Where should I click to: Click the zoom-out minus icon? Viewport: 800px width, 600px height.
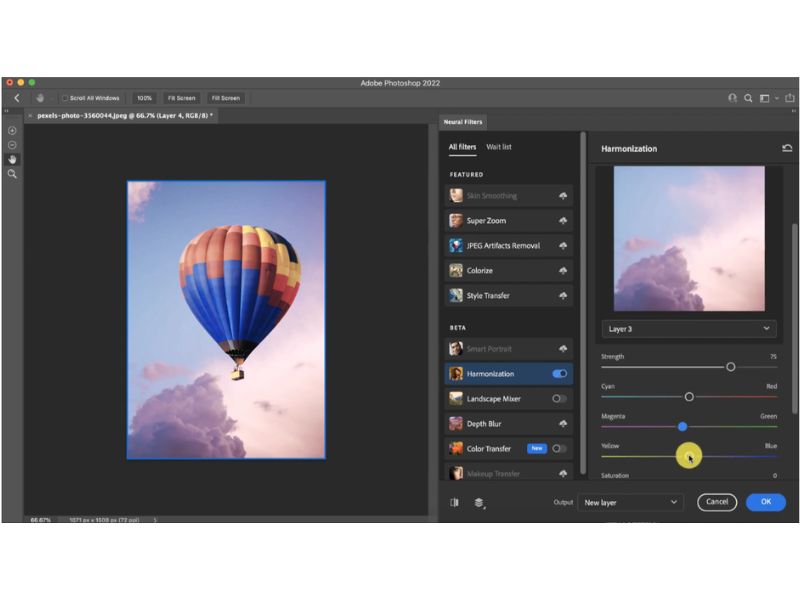12,144
